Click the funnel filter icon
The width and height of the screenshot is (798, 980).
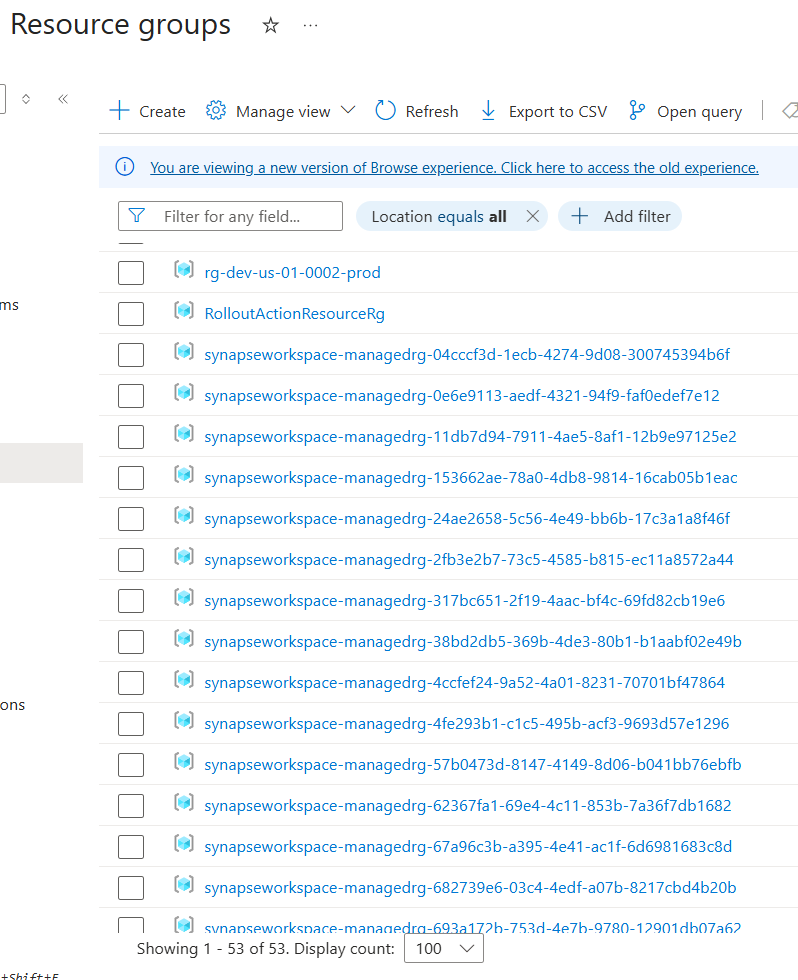(136, 216)
